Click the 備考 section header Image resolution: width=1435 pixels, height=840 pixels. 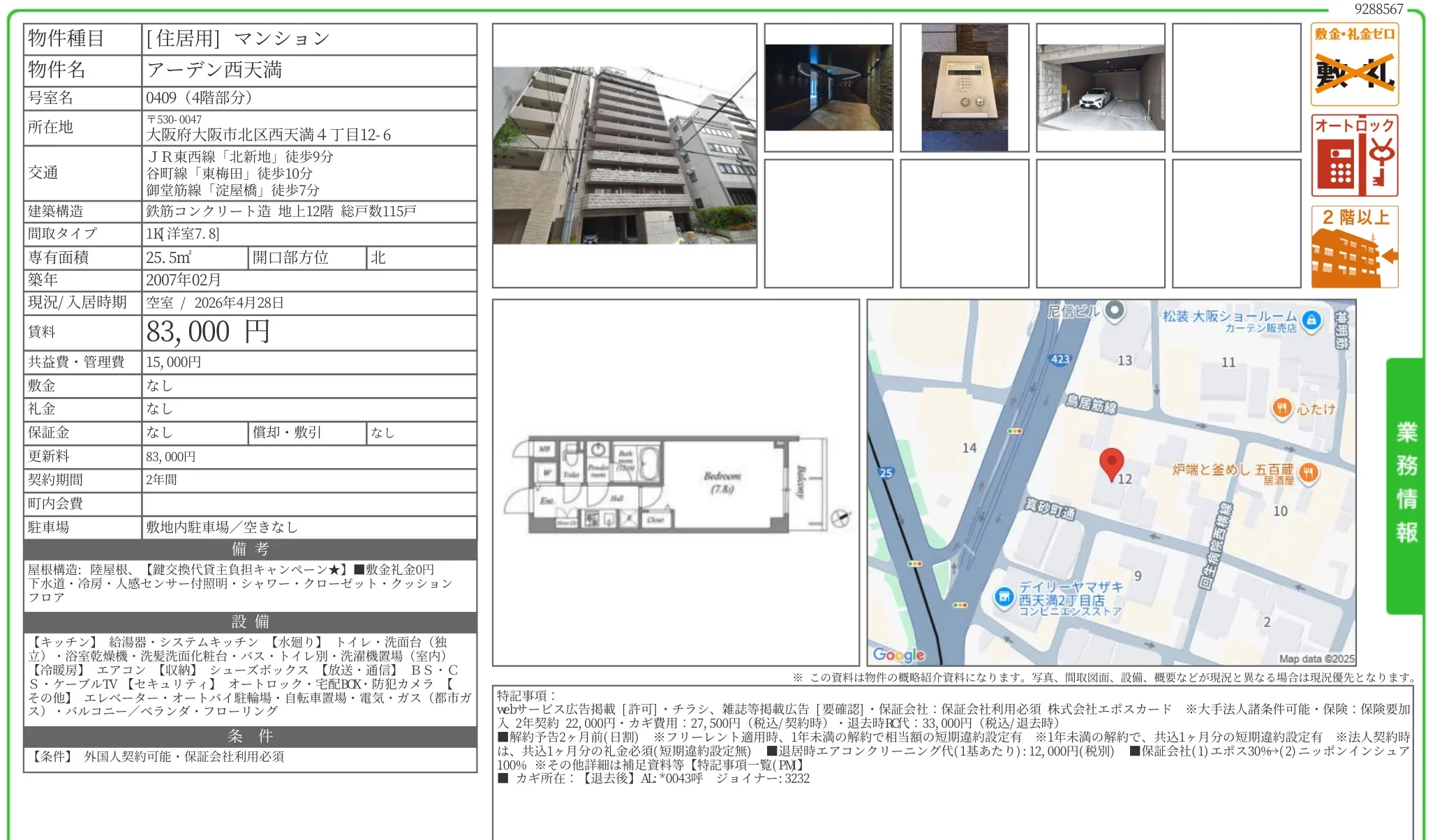(x=250, y=549)
